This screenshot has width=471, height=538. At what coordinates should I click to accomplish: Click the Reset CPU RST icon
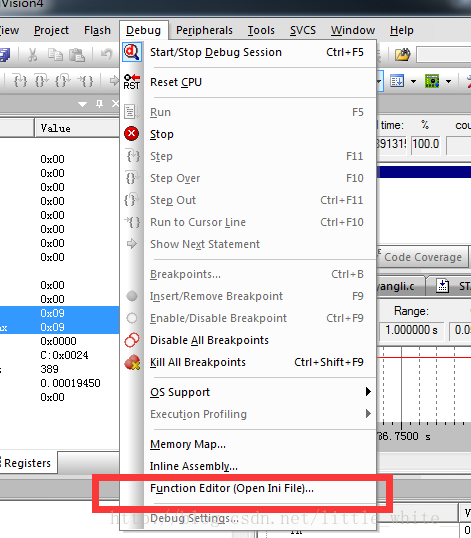pyautogui.click(x=132, y=82)
